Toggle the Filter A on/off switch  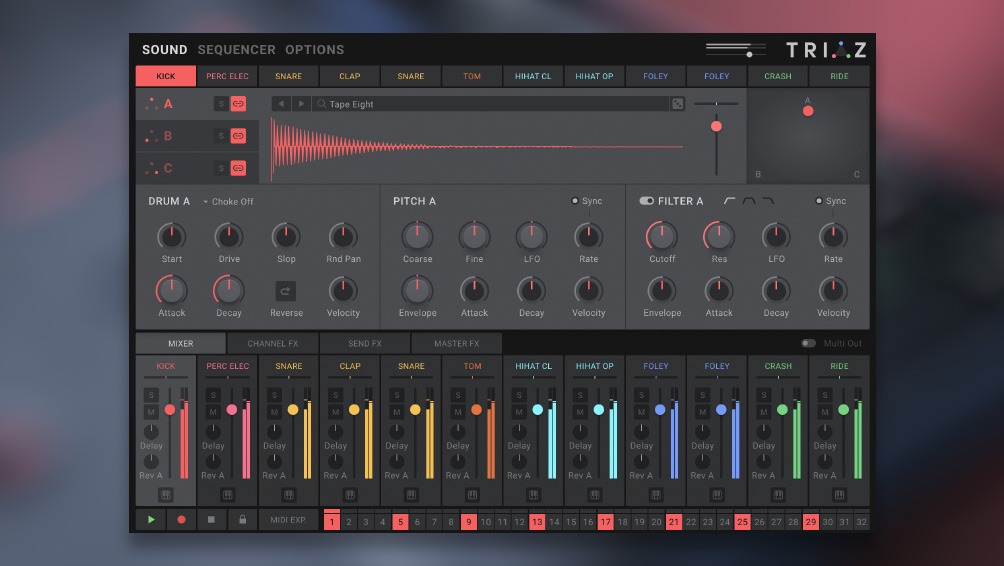(x=646, y=201)
